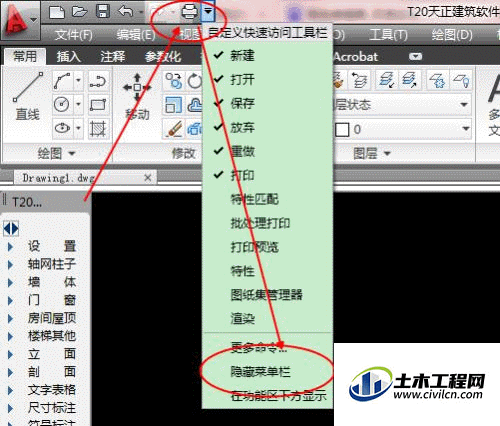Viewport: 500px width, 426px height.
Task: Click the layer freeze snowflake icon
Action: pyautogui.click(x=437, y=80)
